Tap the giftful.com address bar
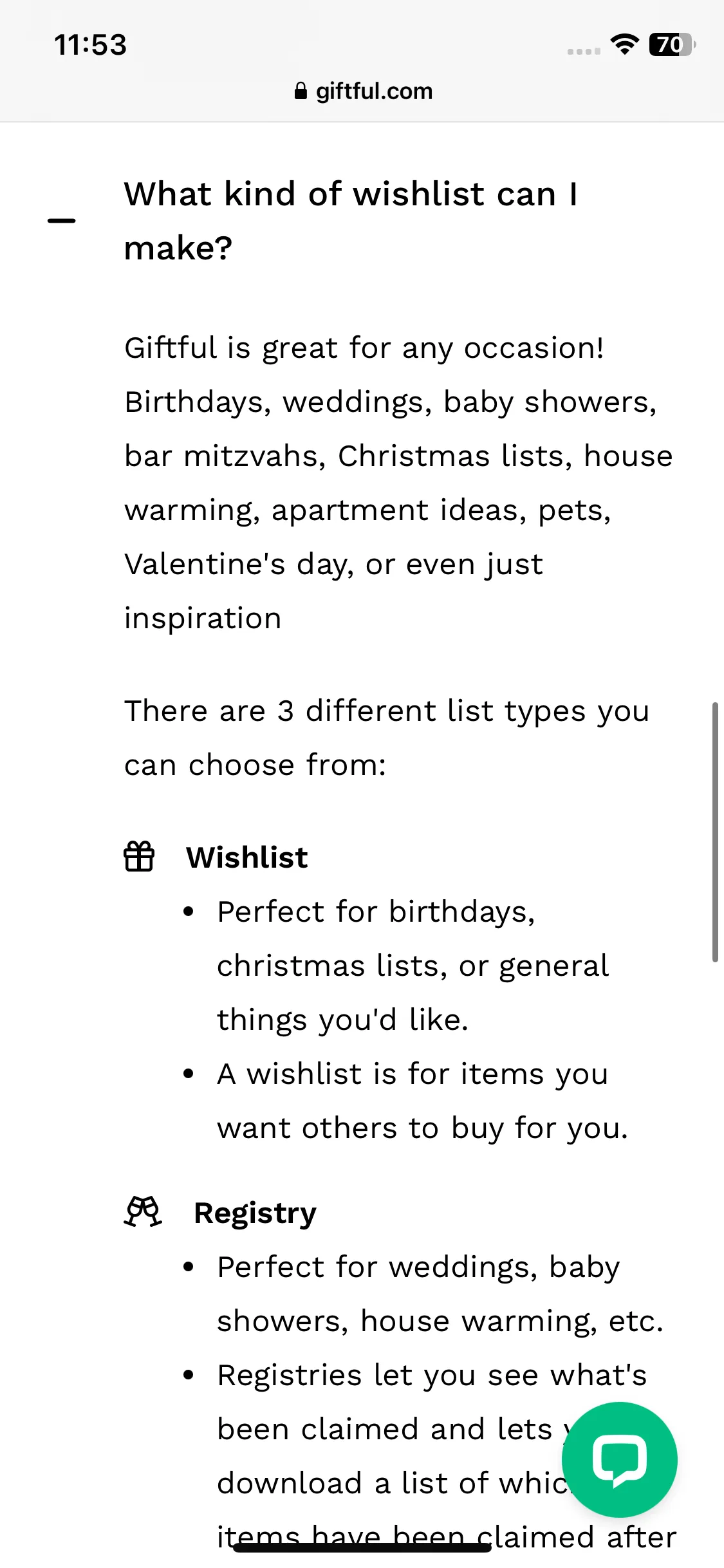This screenshot has height=1568, width=724. click(x=363, y=91)
